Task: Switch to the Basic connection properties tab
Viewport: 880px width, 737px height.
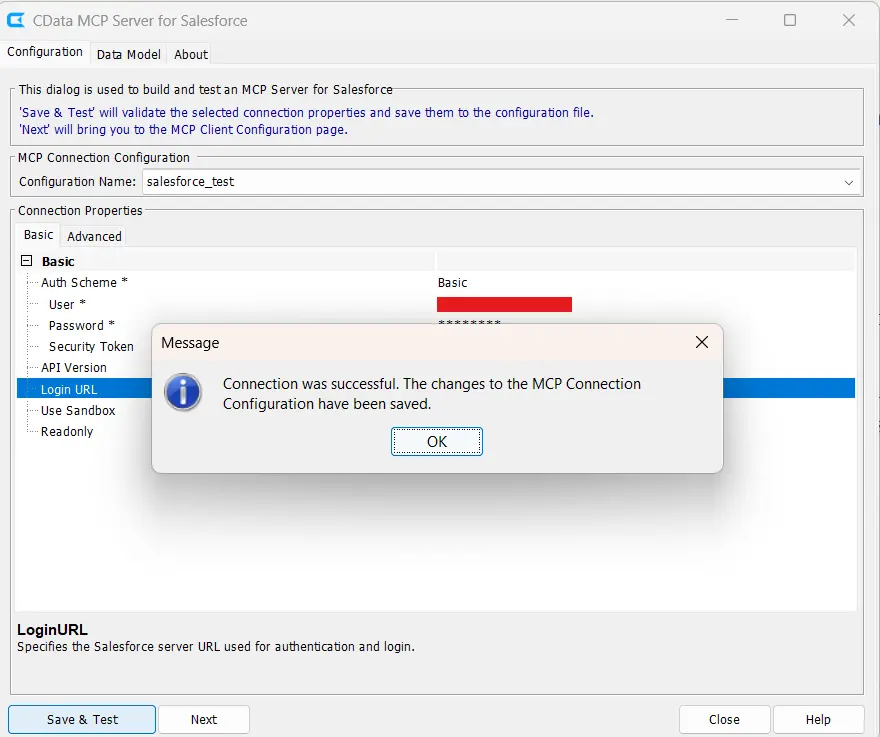Action: point(37,234)
